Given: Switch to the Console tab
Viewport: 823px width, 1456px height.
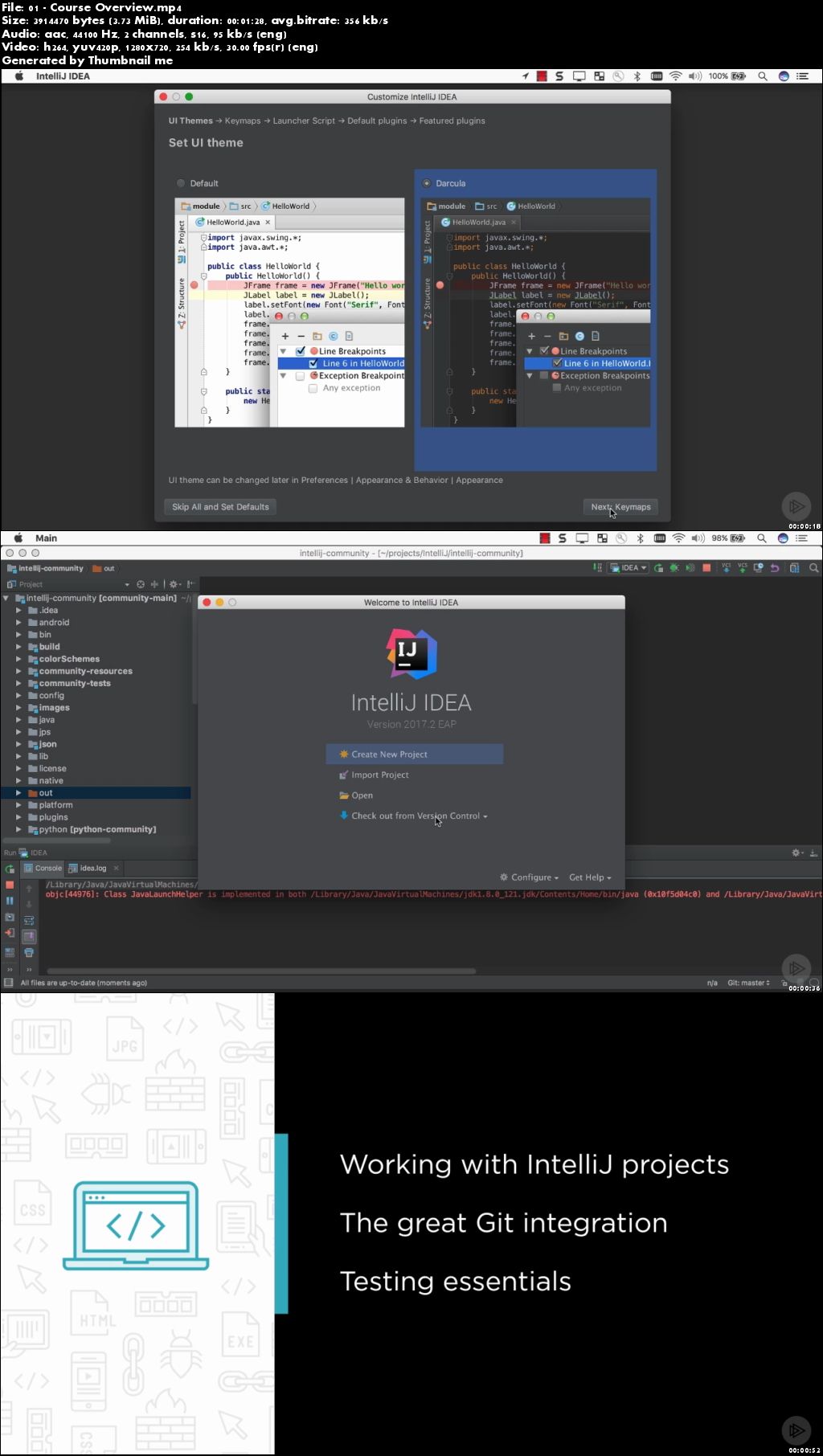Looking at the screenshot, I should [x=42, y=869].
